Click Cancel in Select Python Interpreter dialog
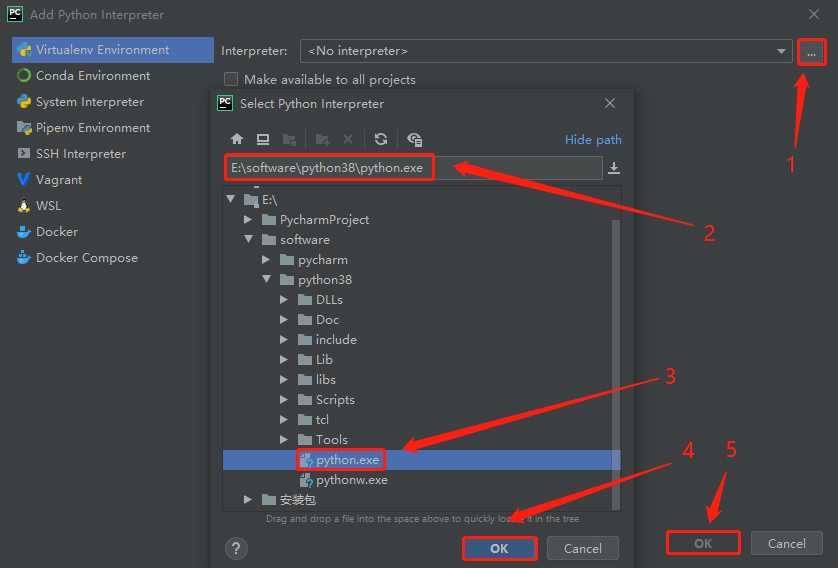 583,548
